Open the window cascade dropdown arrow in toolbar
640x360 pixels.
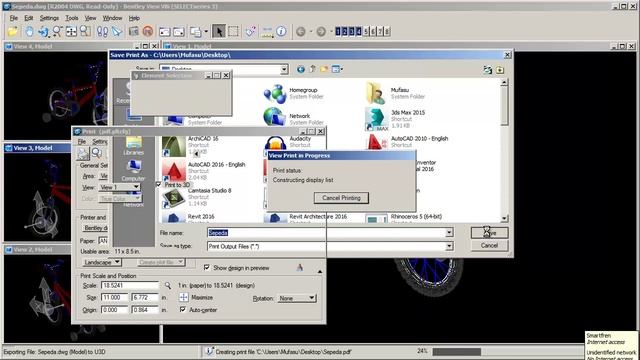click(206, 31)
